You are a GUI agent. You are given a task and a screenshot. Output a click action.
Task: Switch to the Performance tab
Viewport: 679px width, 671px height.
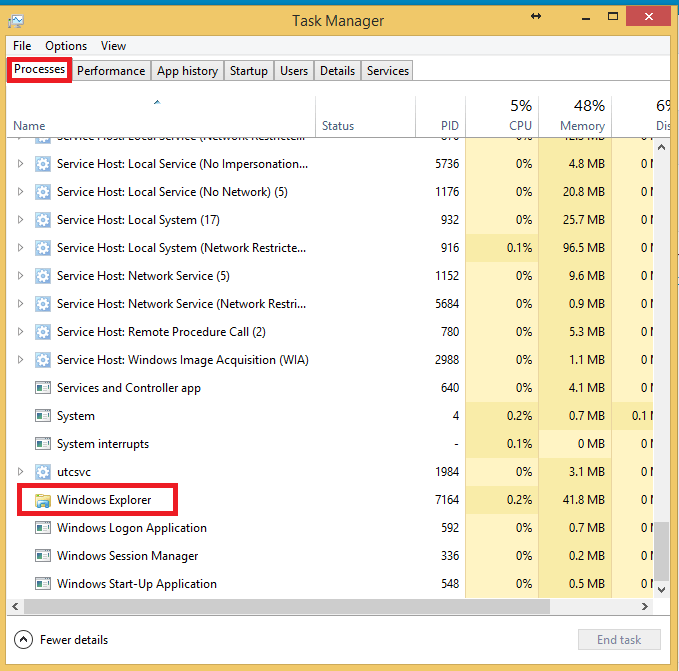(x=111, y=71)
